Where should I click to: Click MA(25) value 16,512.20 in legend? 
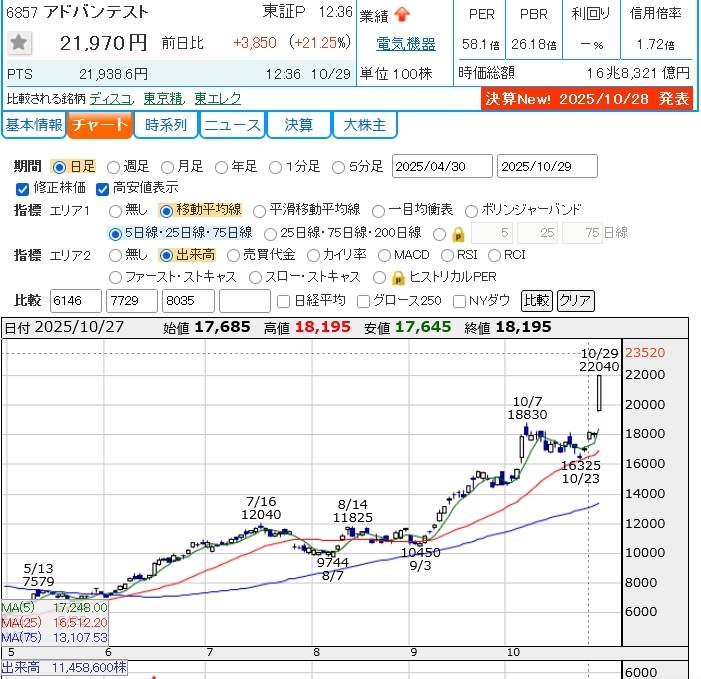[80, 623]
